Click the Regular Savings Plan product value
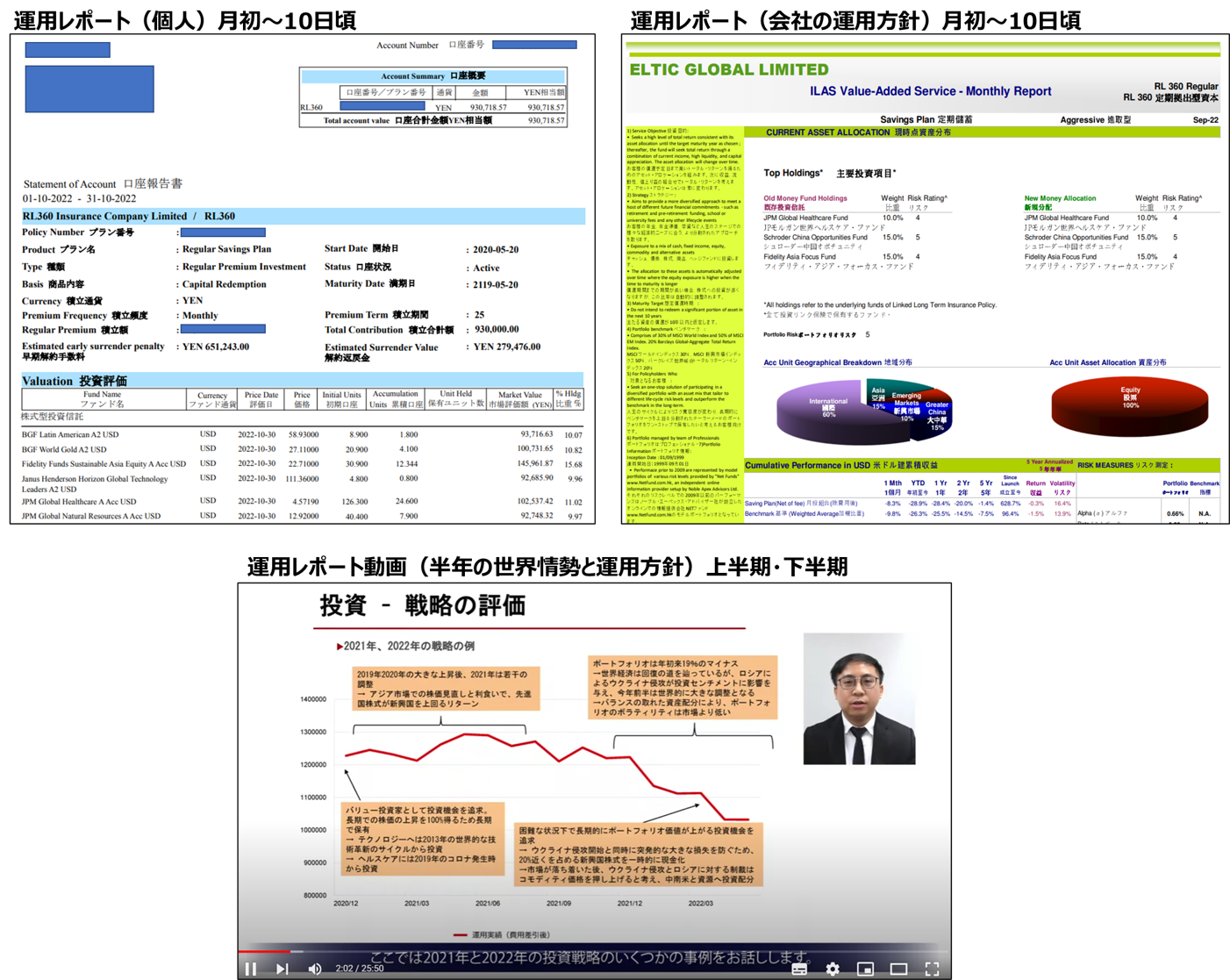The height and width of the screenshot is (980, 1230). click(x=226, y=249)
